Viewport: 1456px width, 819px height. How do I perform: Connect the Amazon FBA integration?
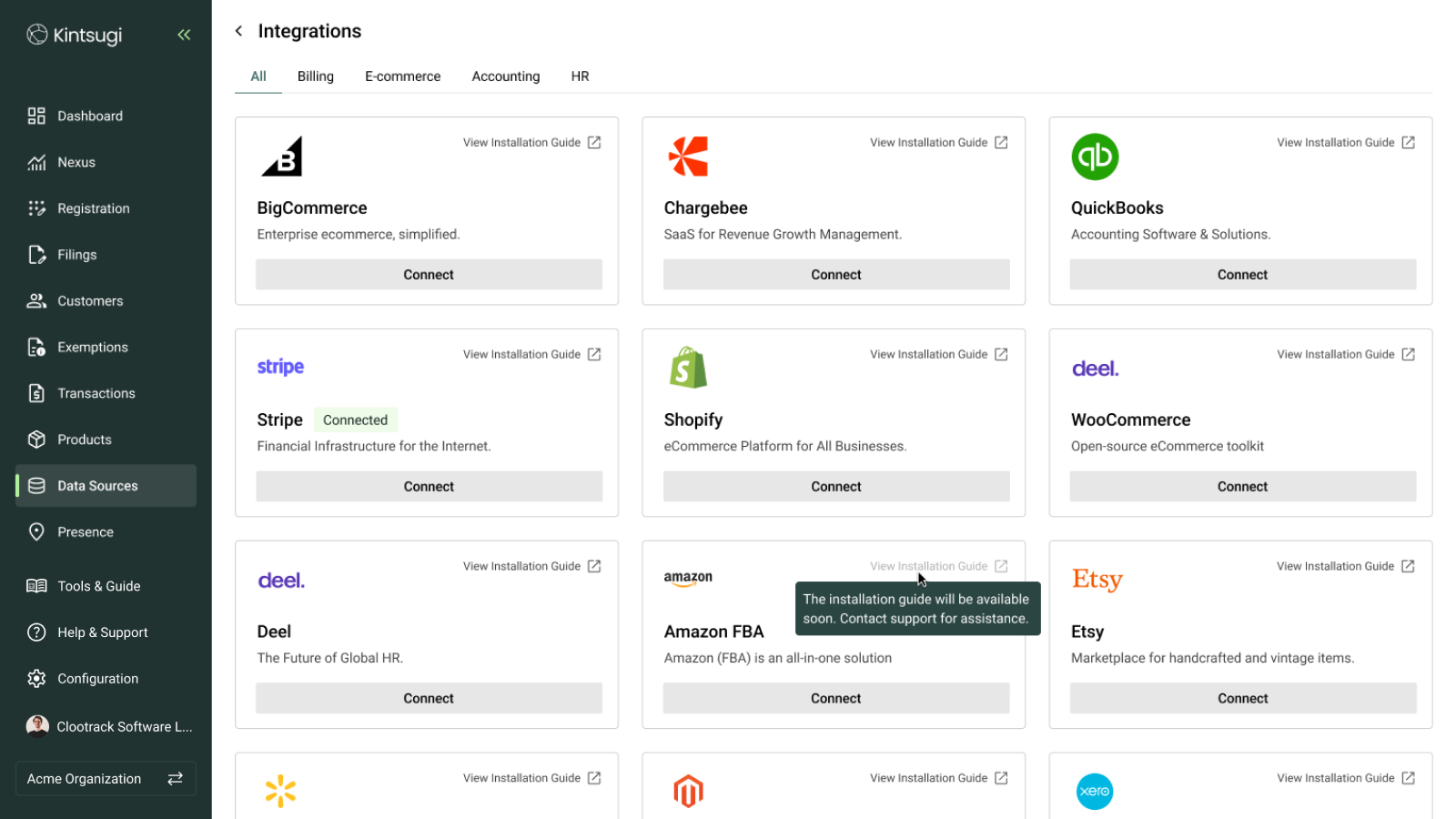[836, 699]
